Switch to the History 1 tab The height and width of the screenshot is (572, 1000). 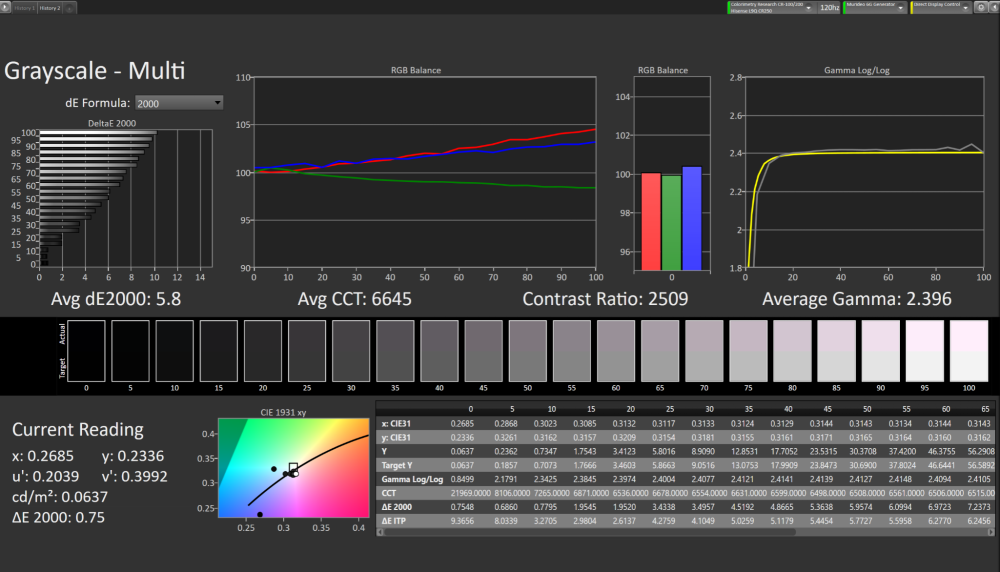[x=24, y=8]
